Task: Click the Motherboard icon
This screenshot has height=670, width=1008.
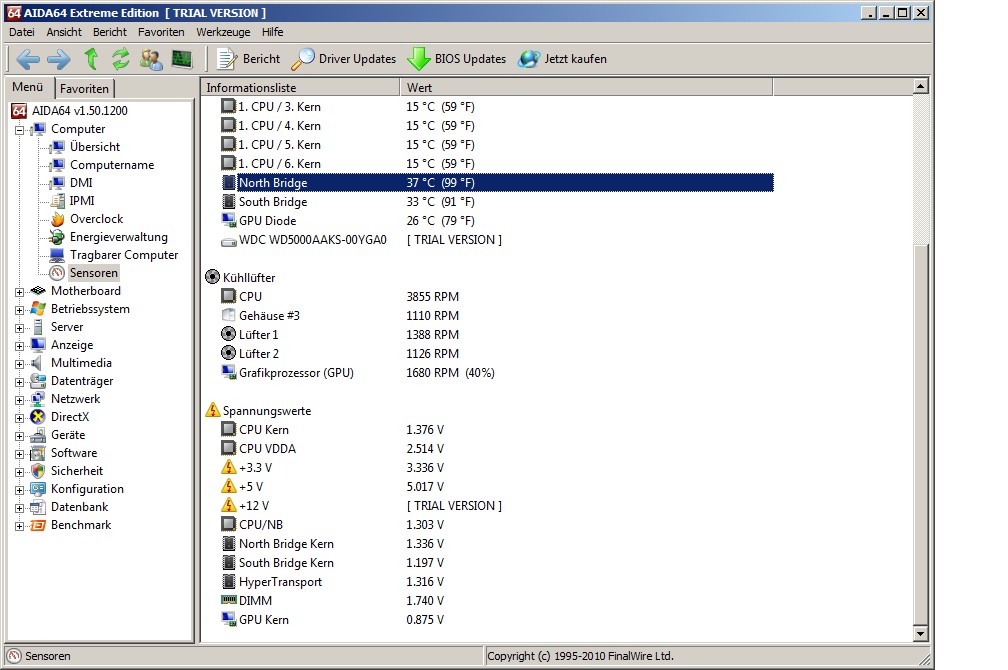Action: 38,291
